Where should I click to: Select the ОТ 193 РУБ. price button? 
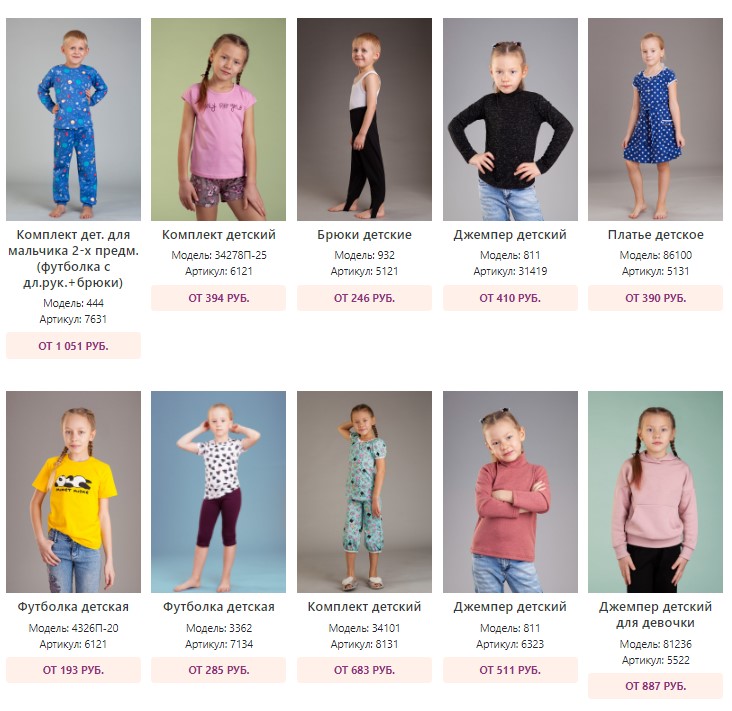(73, 670)
